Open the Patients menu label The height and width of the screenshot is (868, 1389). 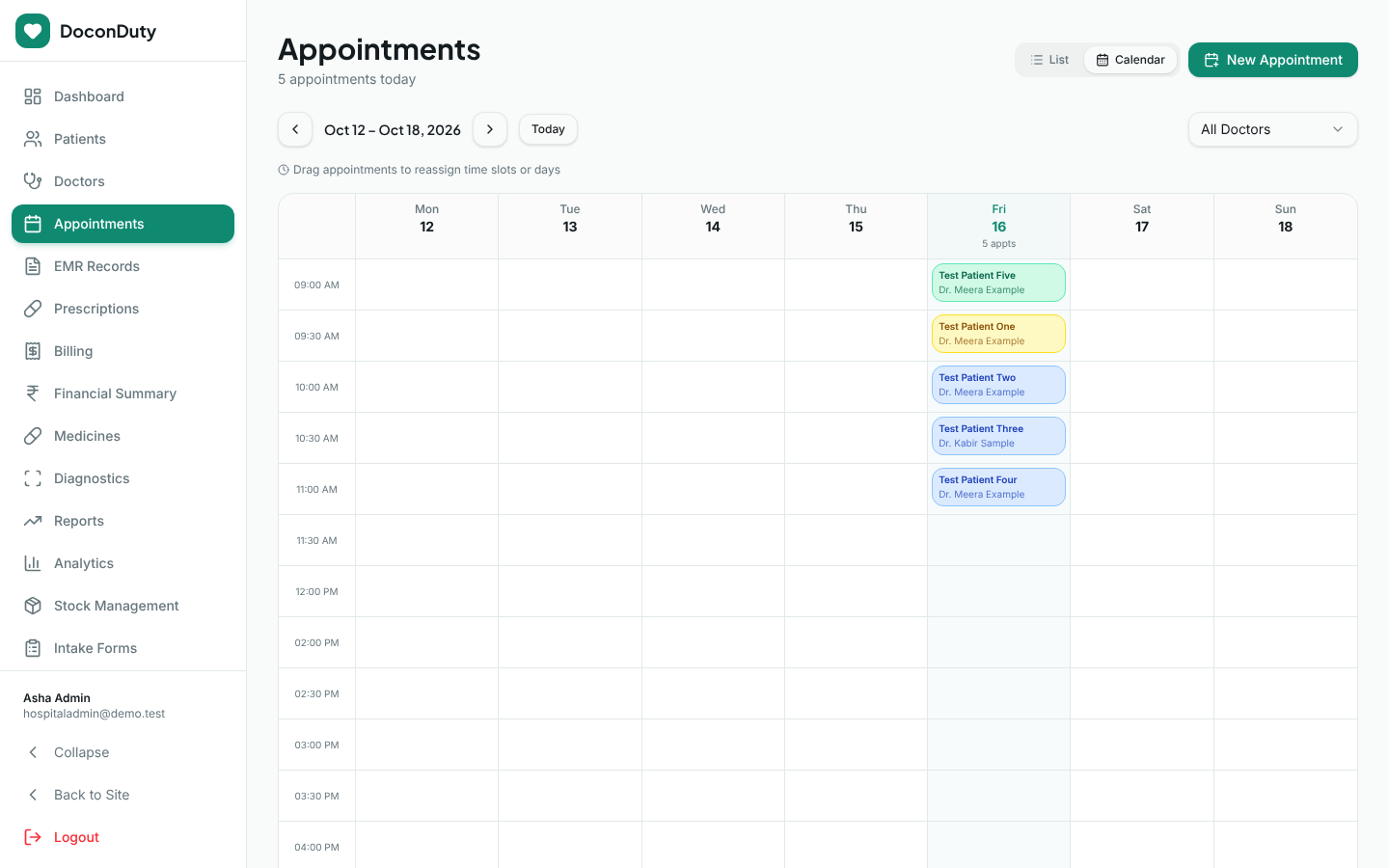coord(80,139)
